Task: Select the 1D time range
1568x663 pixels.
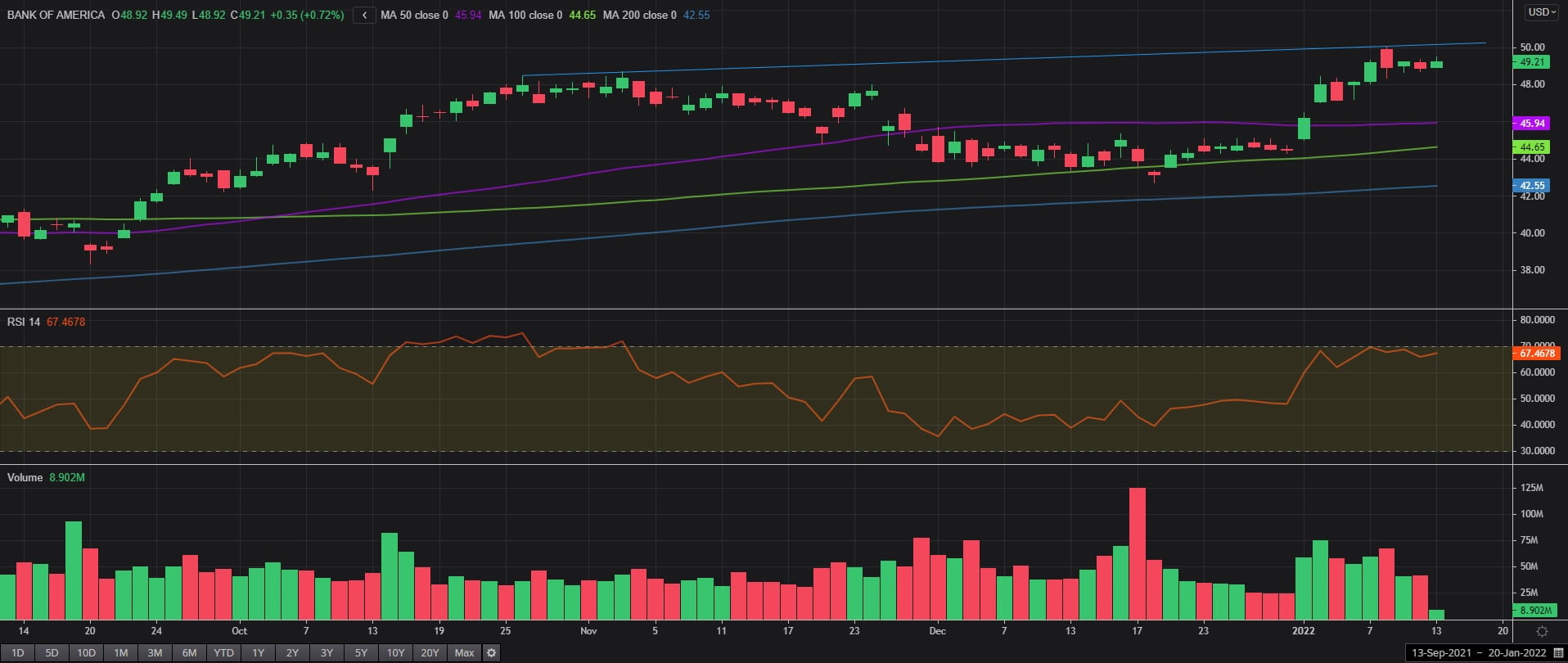Action: point(17,653)
